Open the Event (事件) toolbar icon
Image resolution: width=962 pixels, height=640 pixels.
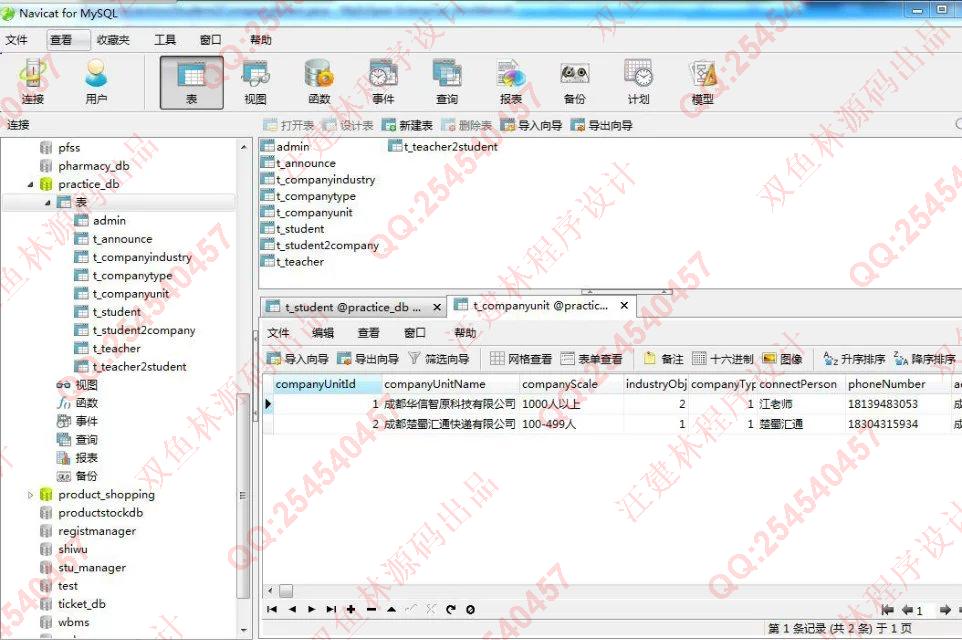point(383,82)
